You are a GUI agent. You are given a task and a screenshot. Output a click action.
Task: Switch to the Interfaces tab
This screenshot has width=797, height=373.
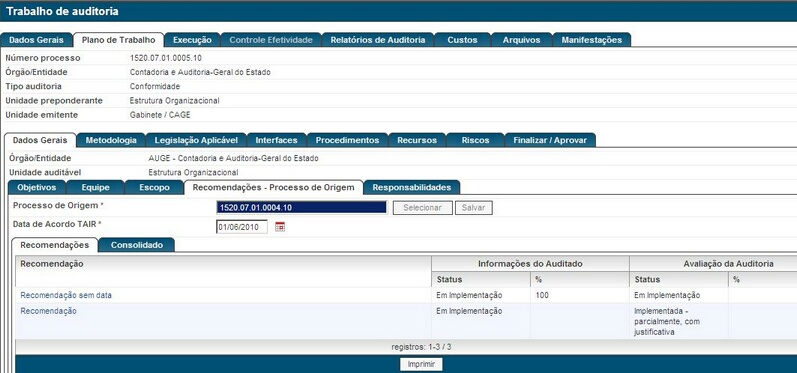277,140
